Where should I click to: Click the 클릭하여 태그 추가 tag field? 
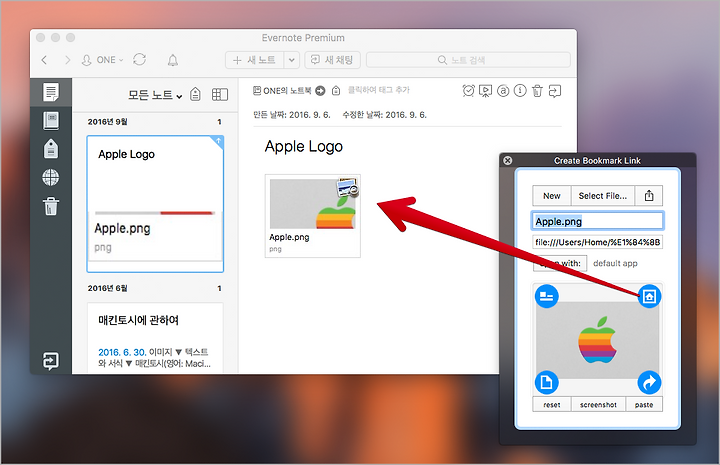pyautogui.click(x=378, y=90)
